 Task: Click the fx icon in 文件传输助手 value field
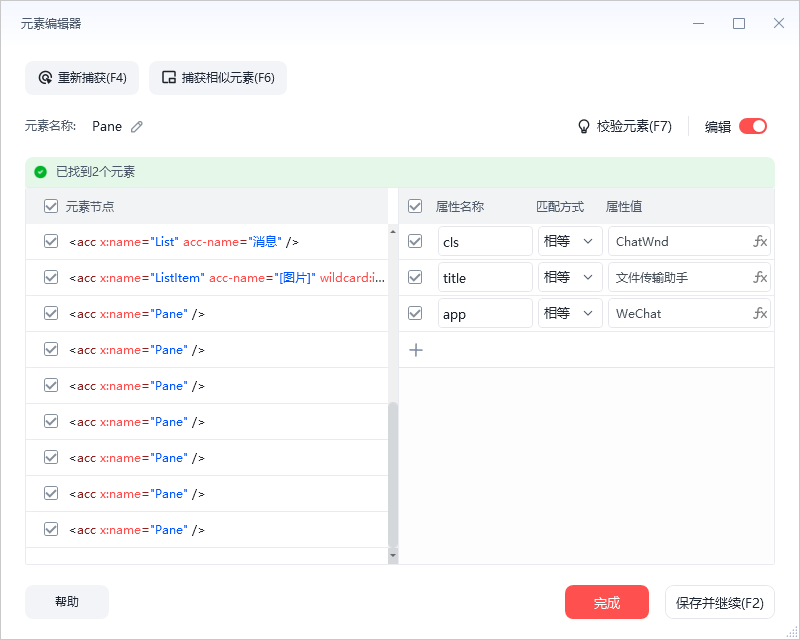[760, 277]
